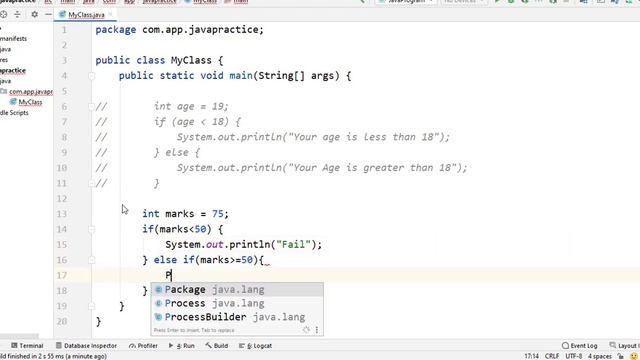Click 'marks>=50' condition on line 16
640x360 pixels.
[227, 260]
